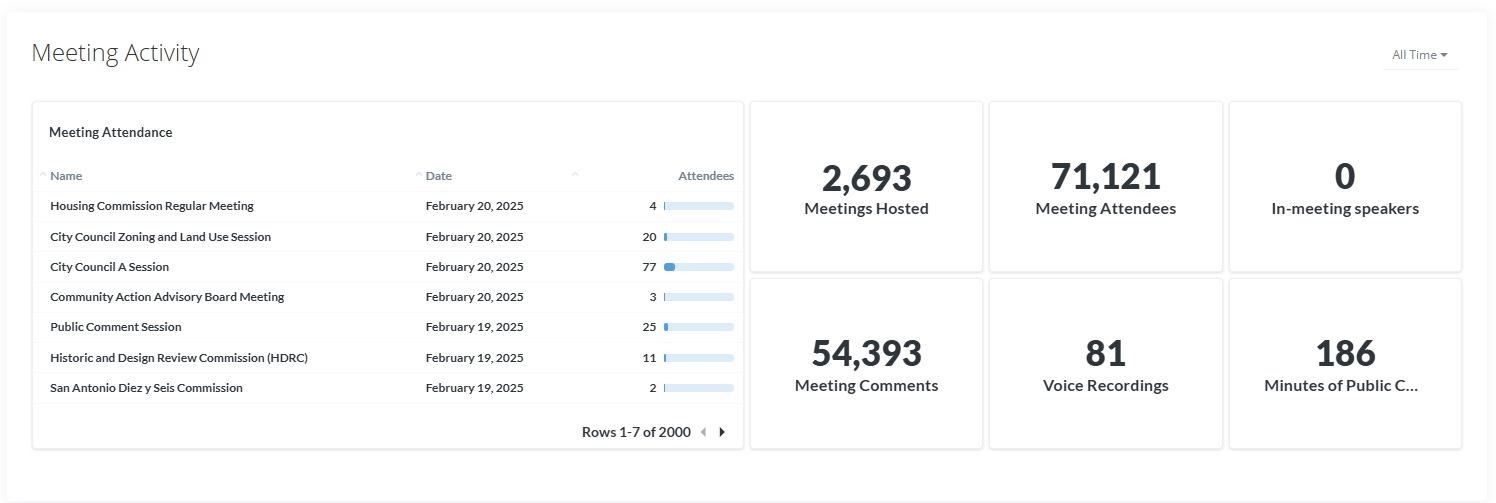Viewport: 1496px width, 503px height.
Task: Click San Antonio Diez y Seis Commission
Action: click(x=146, y=388)
